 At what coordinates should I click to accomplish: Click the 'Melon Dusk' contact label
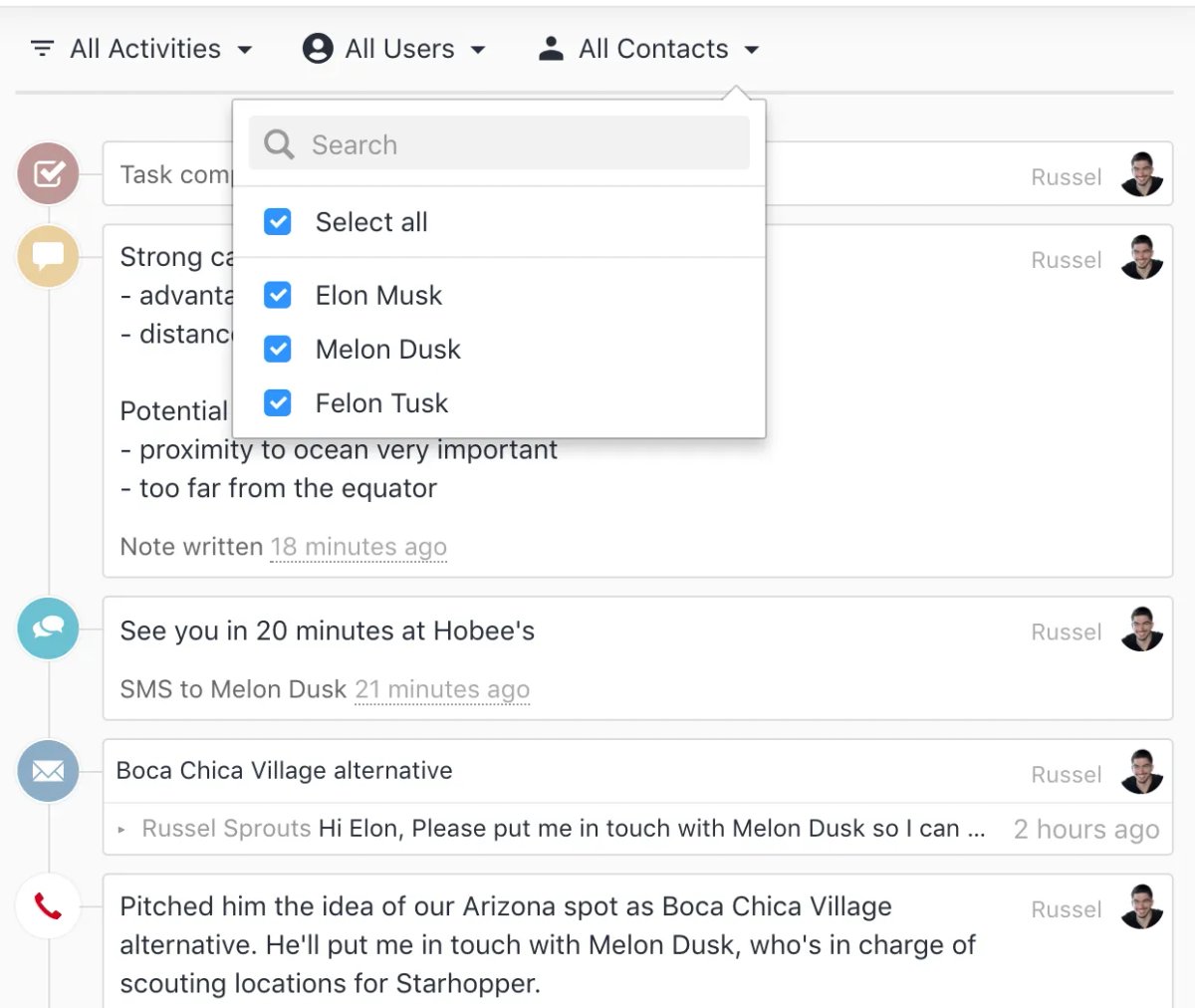pyautogui.click(x=388, y=349)
